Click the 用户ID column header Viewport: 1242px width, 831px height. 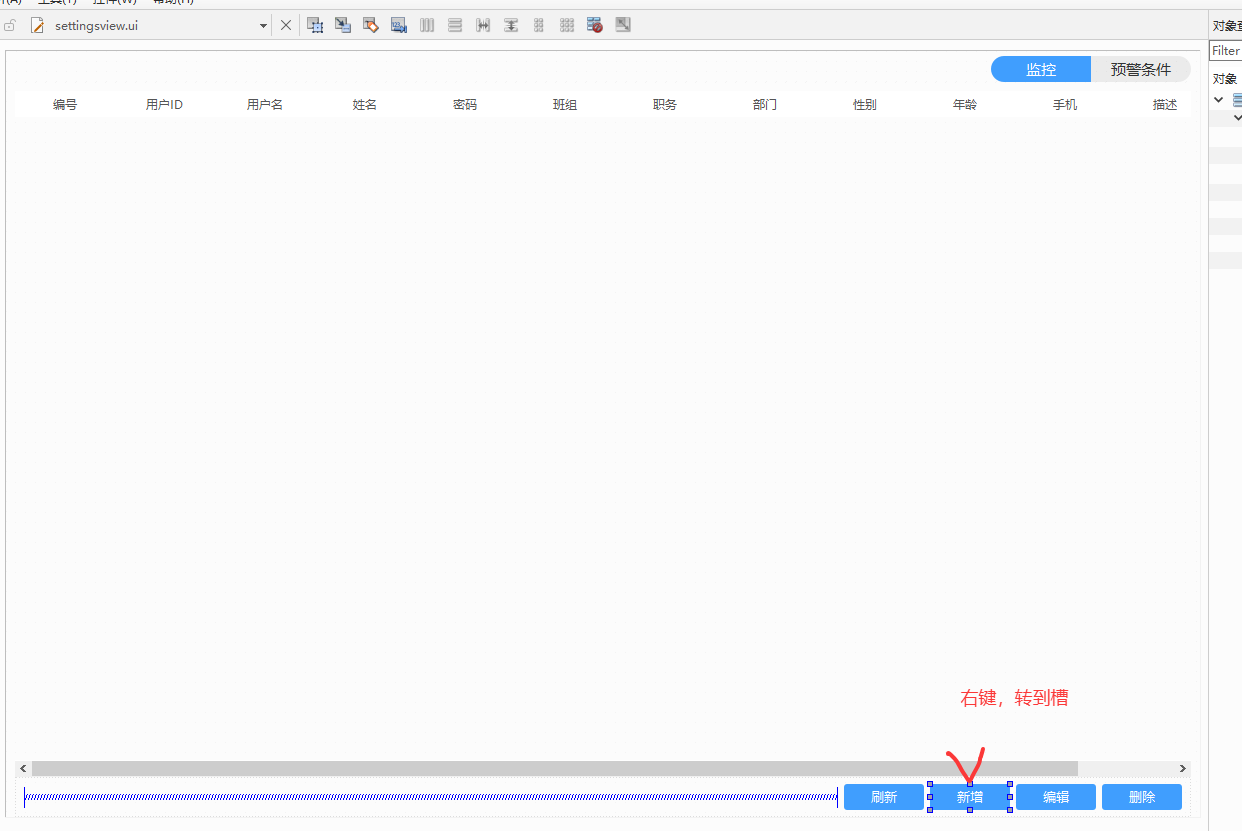pyautogui.click(x=165, y=104)
